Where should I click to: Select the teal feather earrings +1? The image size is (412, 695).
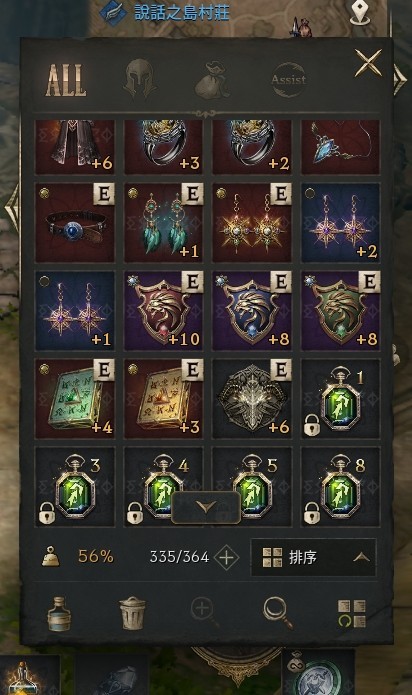pyautogui.click(x=163, y=223)
